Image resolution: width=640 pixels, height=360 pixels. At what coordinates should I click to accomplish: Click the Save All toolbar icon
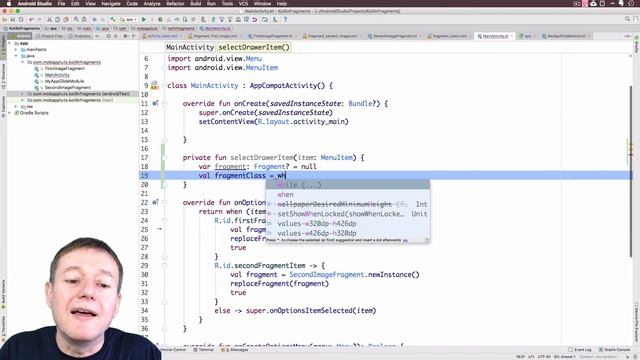point(13,19)
